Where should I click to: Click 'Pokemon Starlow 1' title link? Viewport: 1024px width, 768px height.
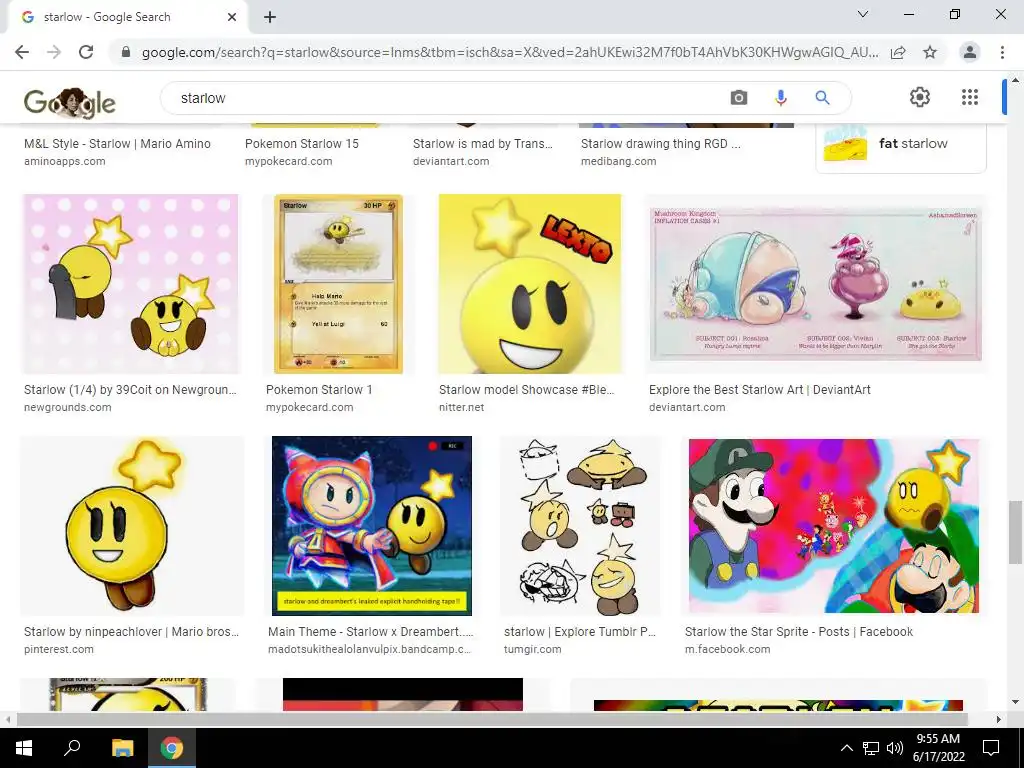319,390
